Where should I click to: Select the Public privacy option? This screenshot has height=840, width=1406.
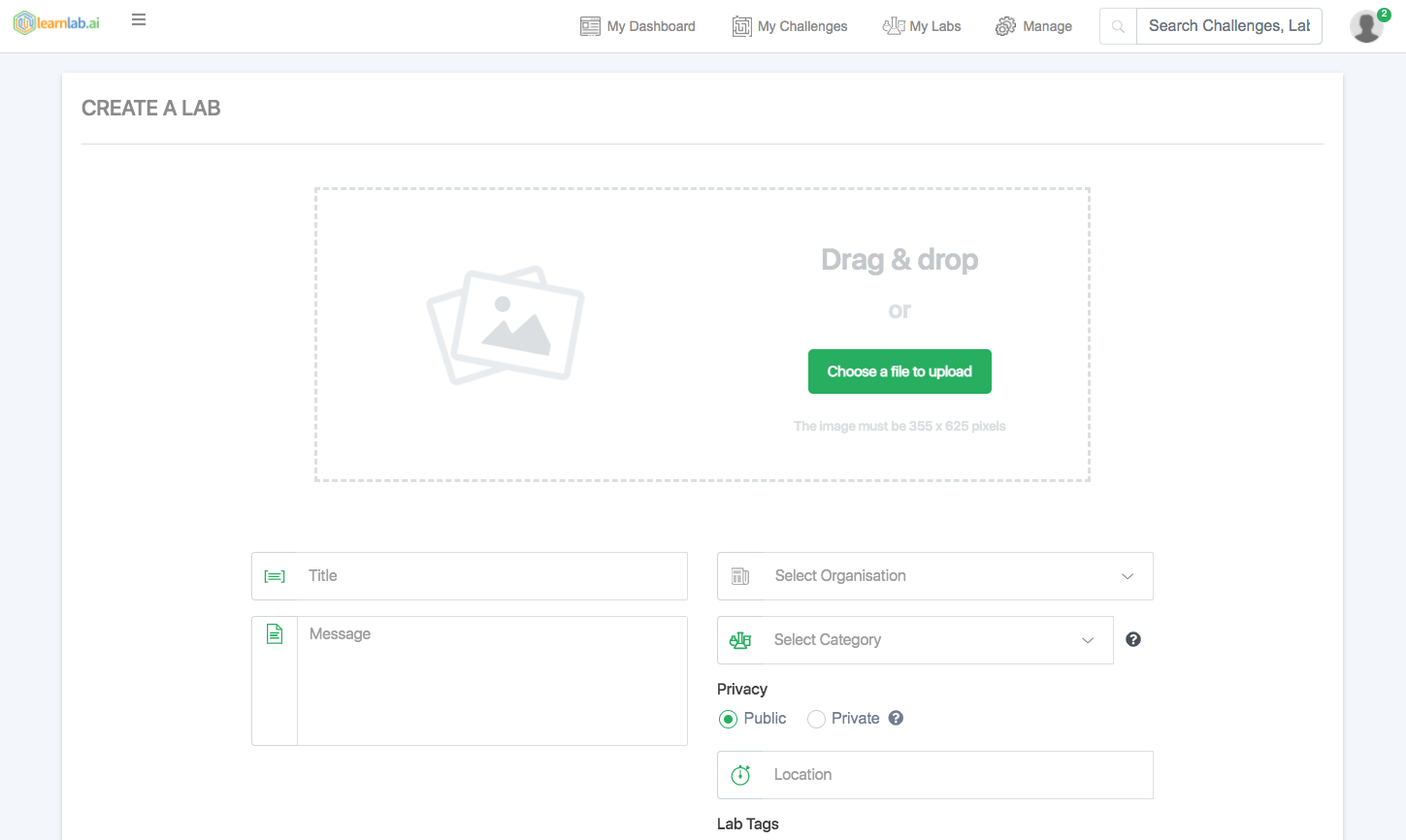point(728,718)
